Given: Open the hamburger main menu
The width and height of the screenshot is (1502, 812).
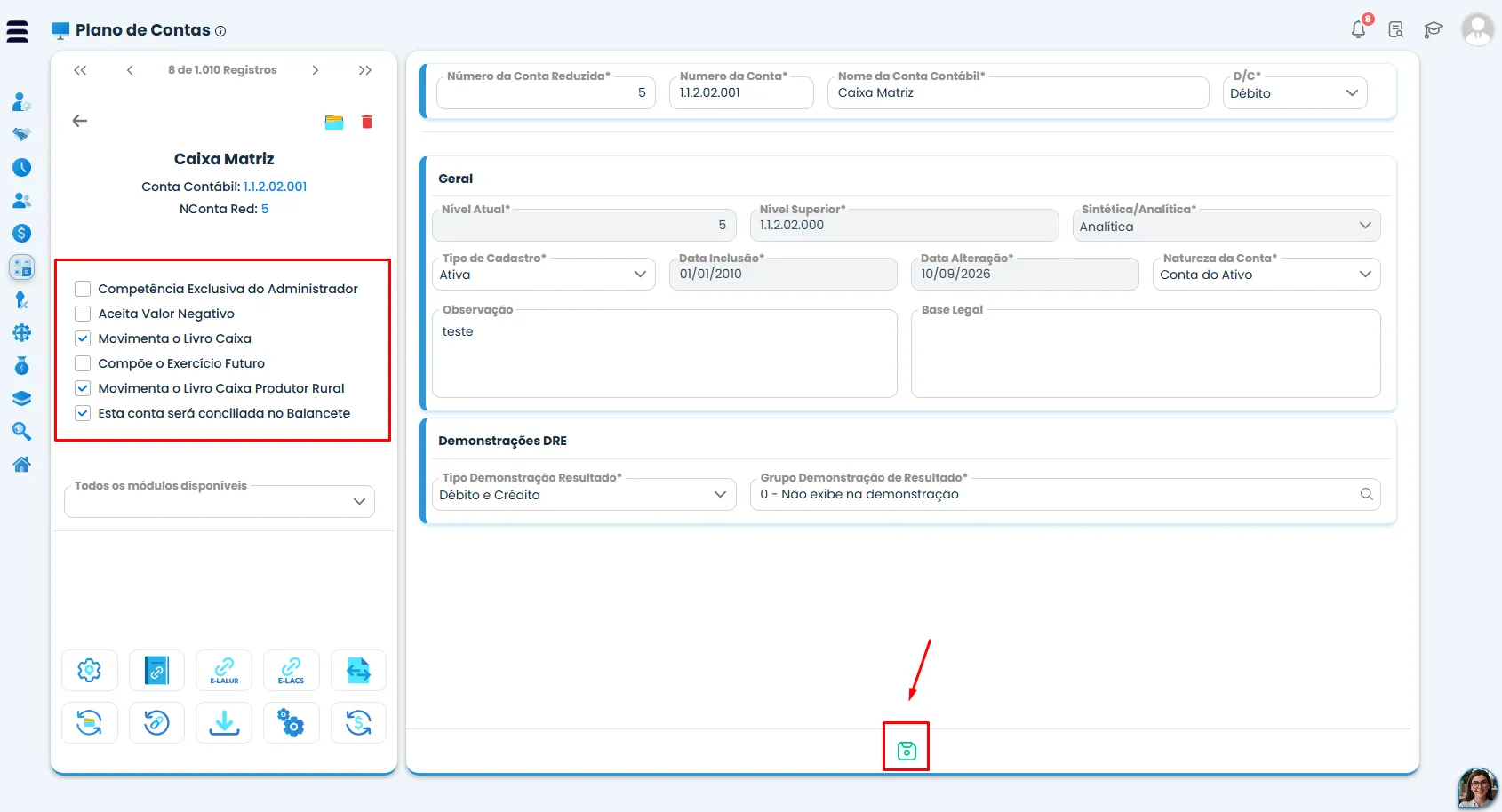Looking at the screenshot, I should pyautogui.click(x=17, y=31).
